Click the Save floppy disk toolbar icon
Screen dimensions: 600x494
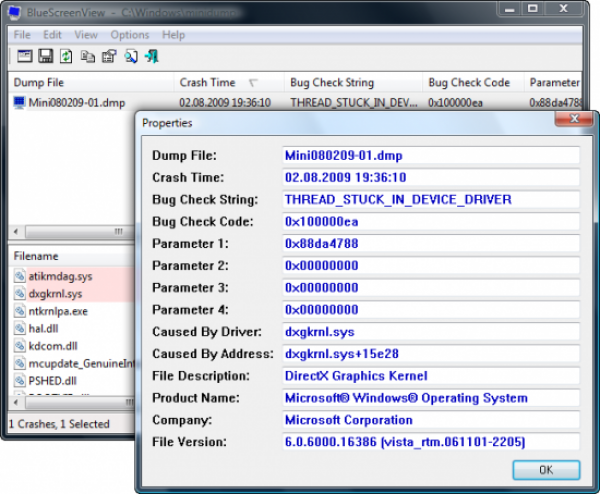pos(45,55)
